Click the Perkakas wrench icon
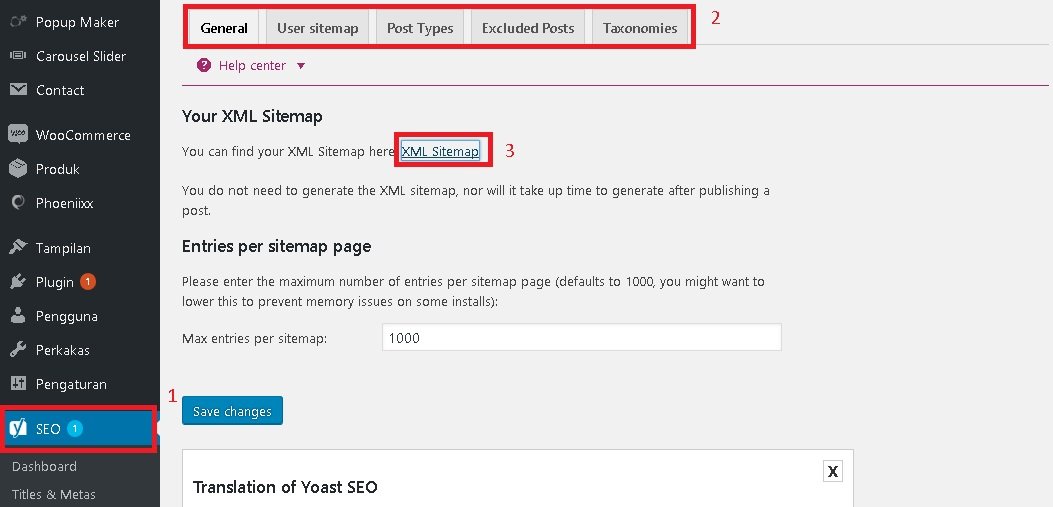This screenshot has width=1053, height=507. point(18,350)
